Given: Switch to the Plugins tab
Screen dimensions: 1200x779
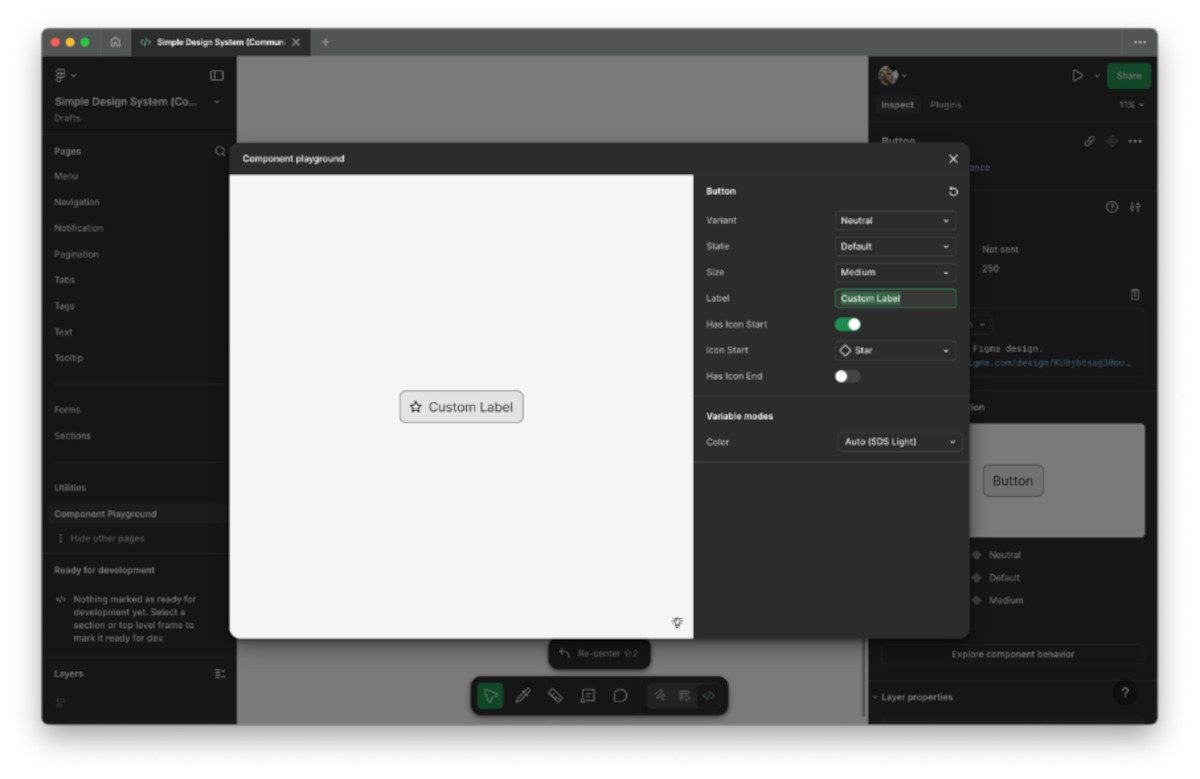Looking at the screenshot, I should 945,104.
